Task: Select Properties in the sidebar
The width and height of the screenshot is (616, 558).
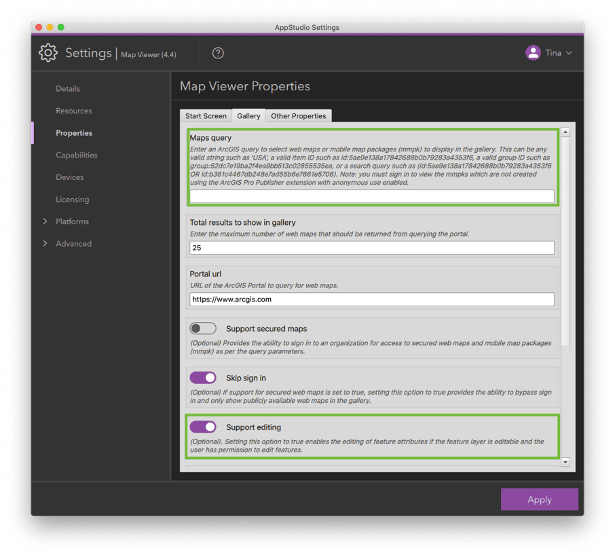Action: click(x=74, y=133)
